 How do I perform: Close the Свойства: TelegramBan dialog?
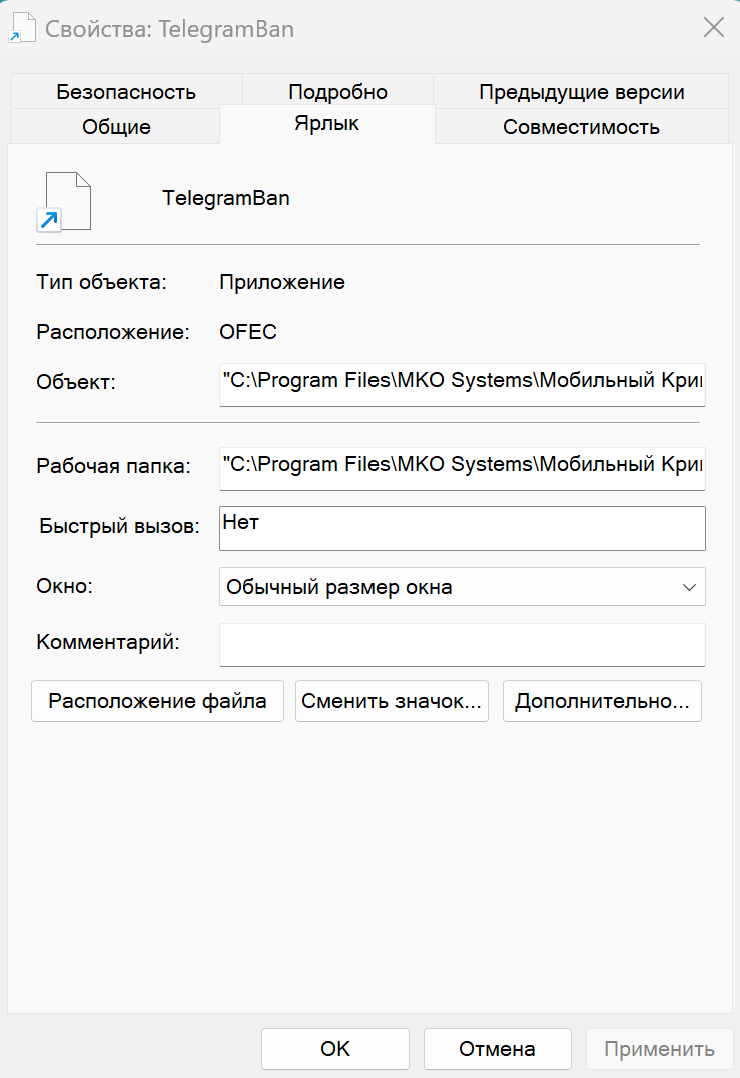[x=714, y=28]
